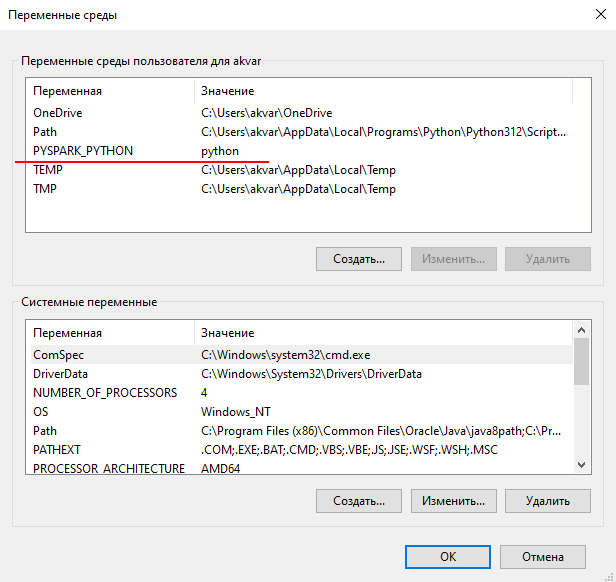
Task: Click the Переменная column header in user variables
Action: pos(112,91)
